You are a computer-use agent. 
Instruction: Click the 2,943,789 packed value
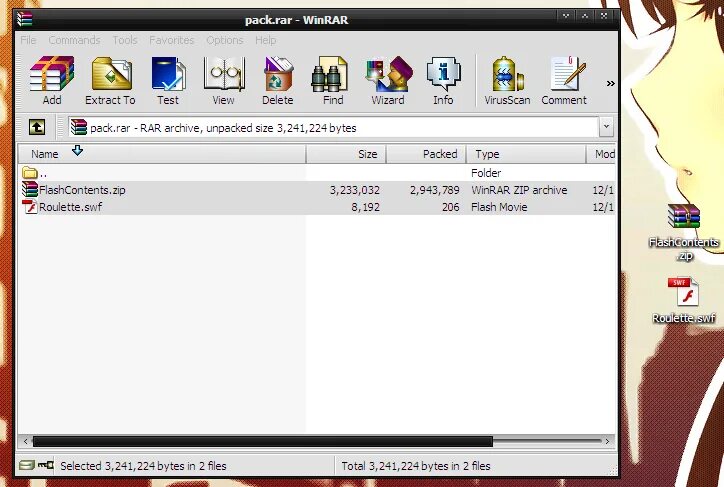pos(434,190)
